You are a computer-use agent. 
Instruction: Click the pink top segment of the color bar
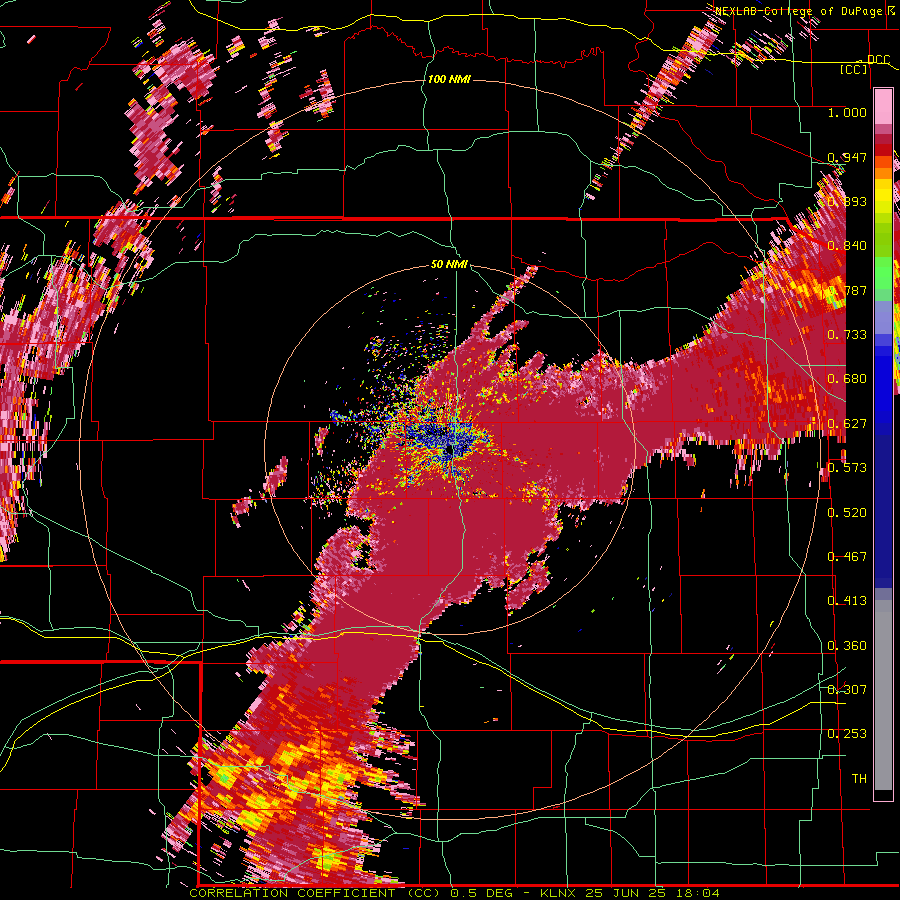(x=883, y=107)
